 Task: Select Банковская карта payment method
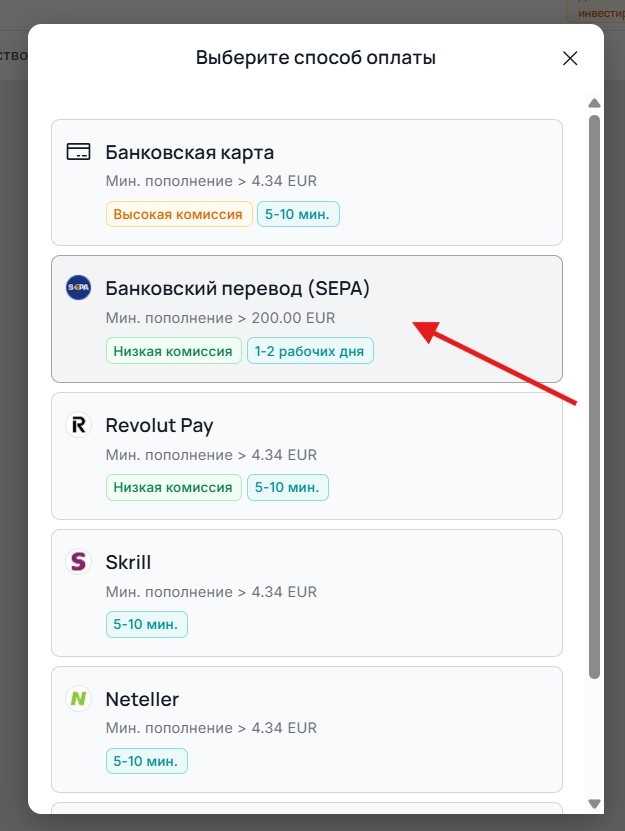[306, 182]
